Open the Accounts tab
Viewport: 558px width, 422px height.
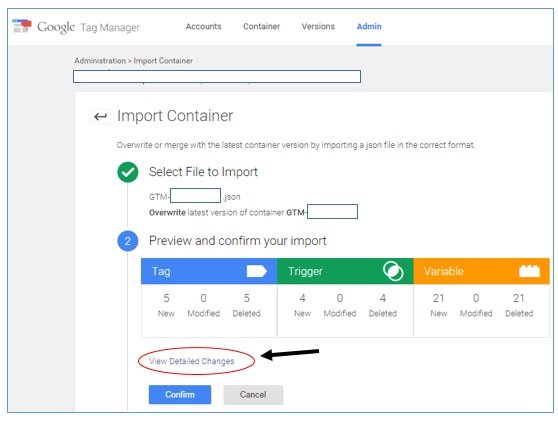[204, 26]
